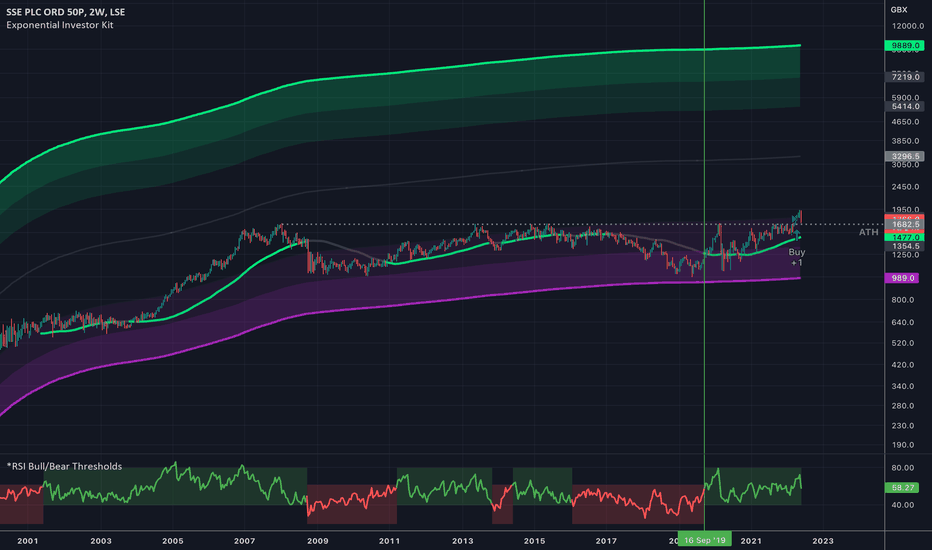Click the 800.0 price axis value

click(x=902, y=300)
